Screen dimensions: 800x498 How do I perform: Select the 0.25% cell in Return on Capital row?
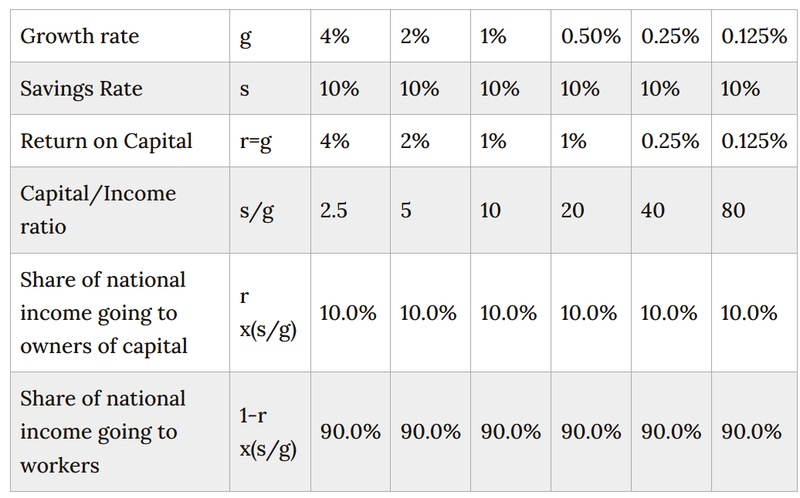[x=670, y=140]
